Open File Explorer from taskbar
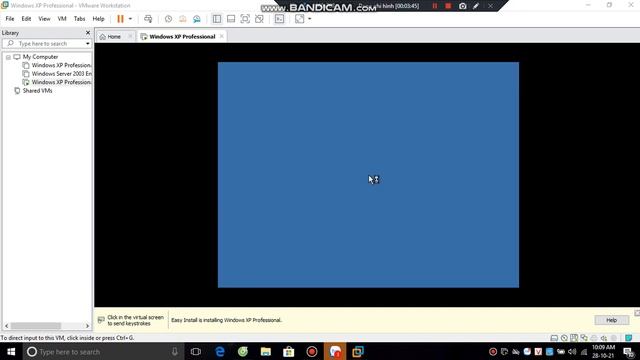Image resolution: width=640 pixels, height=360 pixels. [x=266, y=351]
